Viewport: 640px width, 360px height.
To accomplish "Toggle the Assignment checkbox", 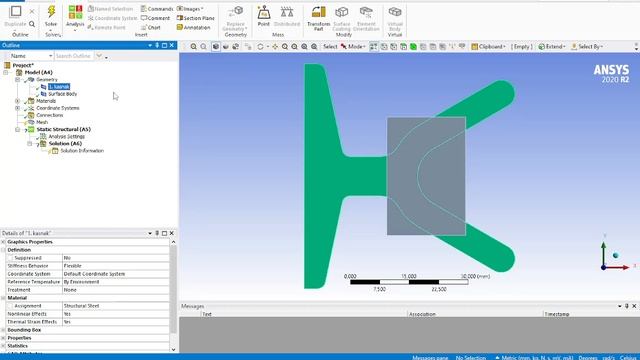I will [11, 306].
